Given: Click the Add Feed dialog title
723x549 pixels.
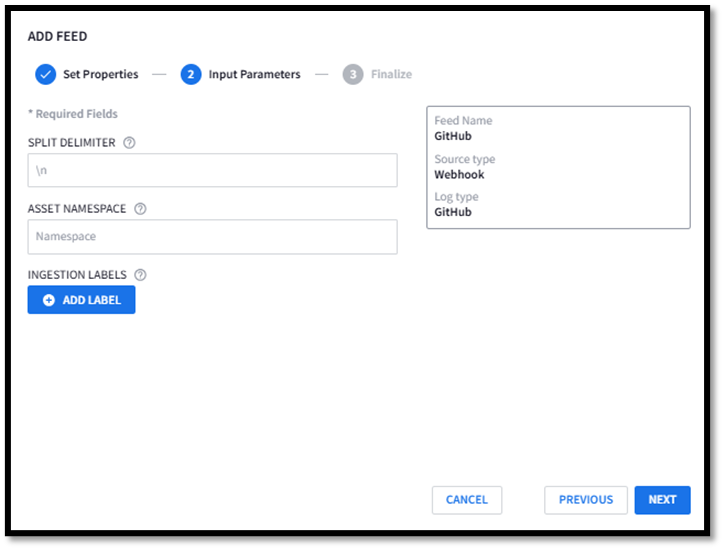Looking at the screenshot, I should coord(58,36).
